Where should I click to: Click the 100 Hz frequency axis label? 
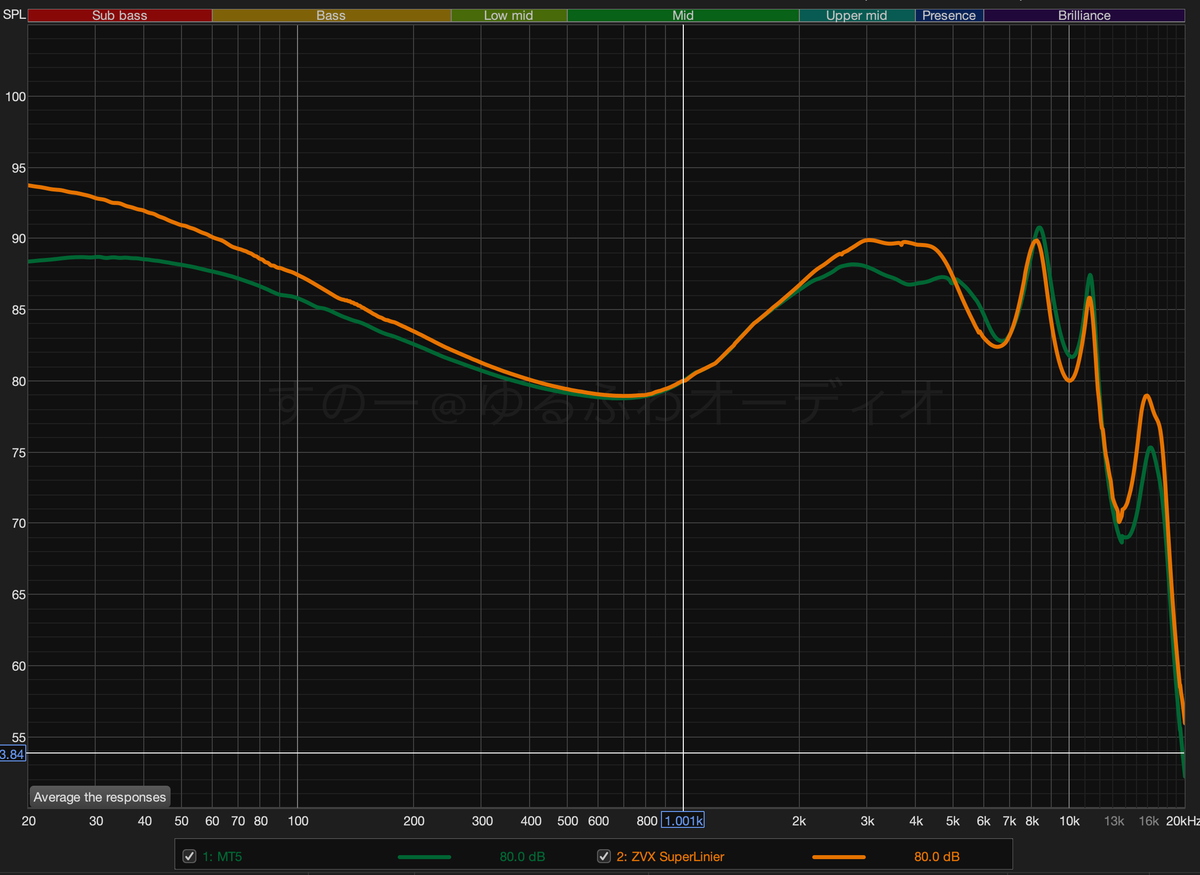[x=298, y=821]
